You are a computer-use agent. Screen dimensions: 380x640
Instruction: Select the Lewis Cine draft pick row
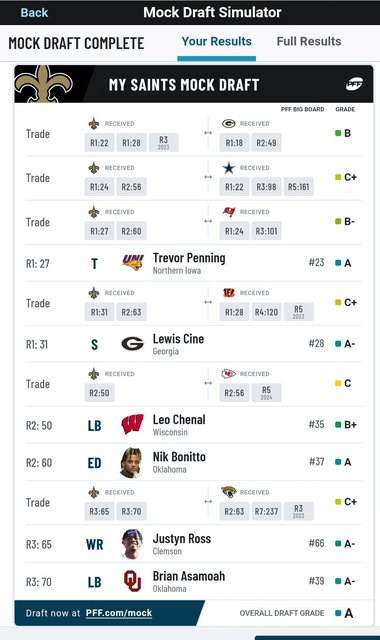click(194, 344)
